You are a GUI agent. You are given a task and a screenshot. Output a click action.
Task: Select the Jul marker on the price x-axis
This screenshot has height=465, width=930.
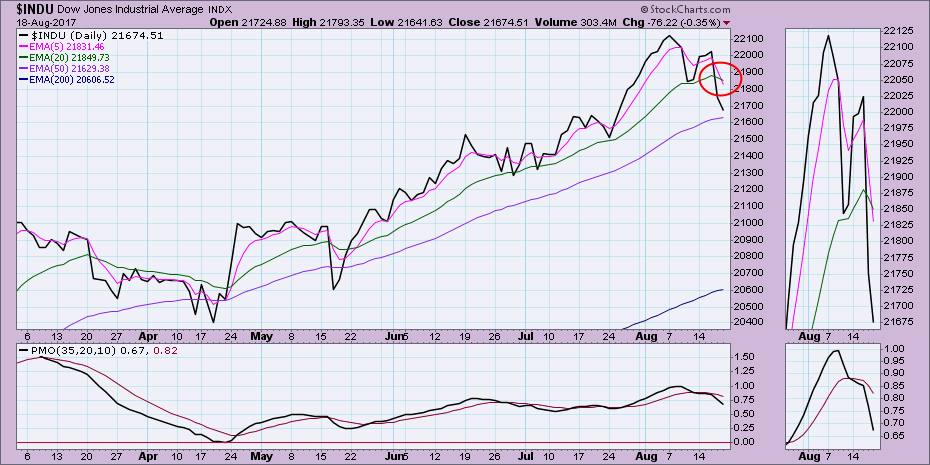(x=524, y=339)
